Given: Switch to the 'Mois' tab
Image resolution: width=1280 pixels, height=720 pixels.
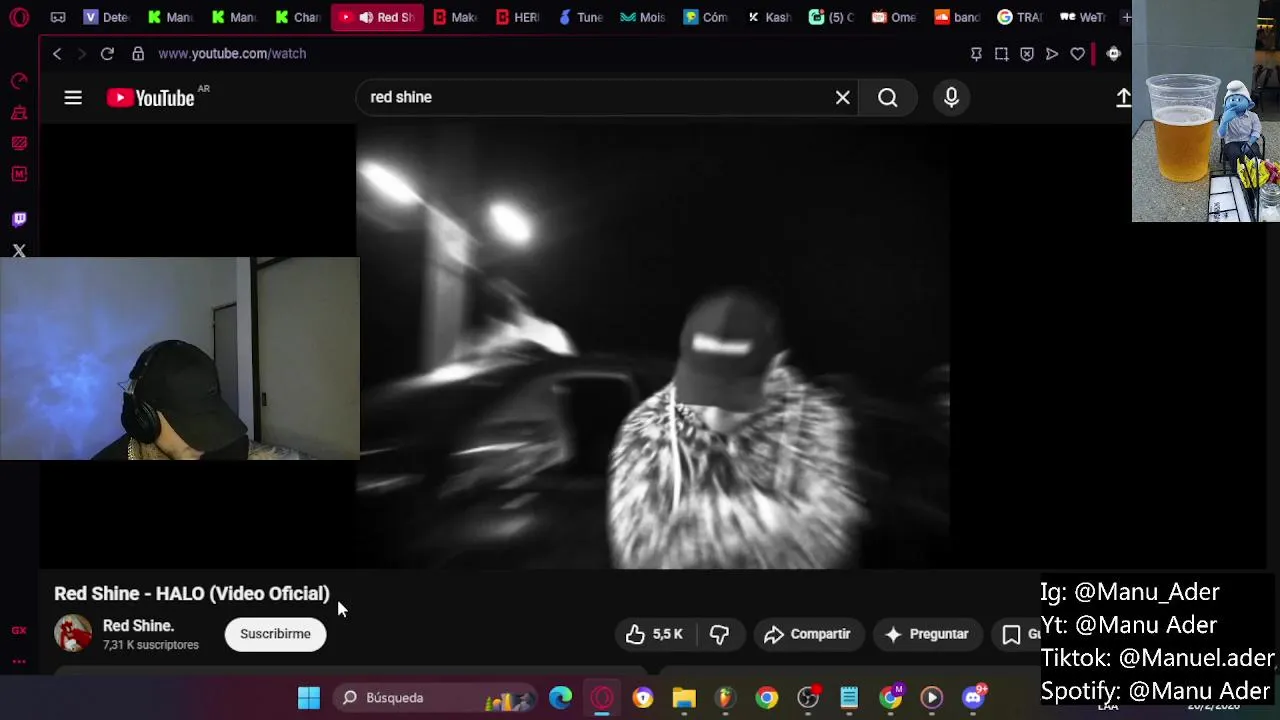Looking at the screenshot, I should (643, 17).
